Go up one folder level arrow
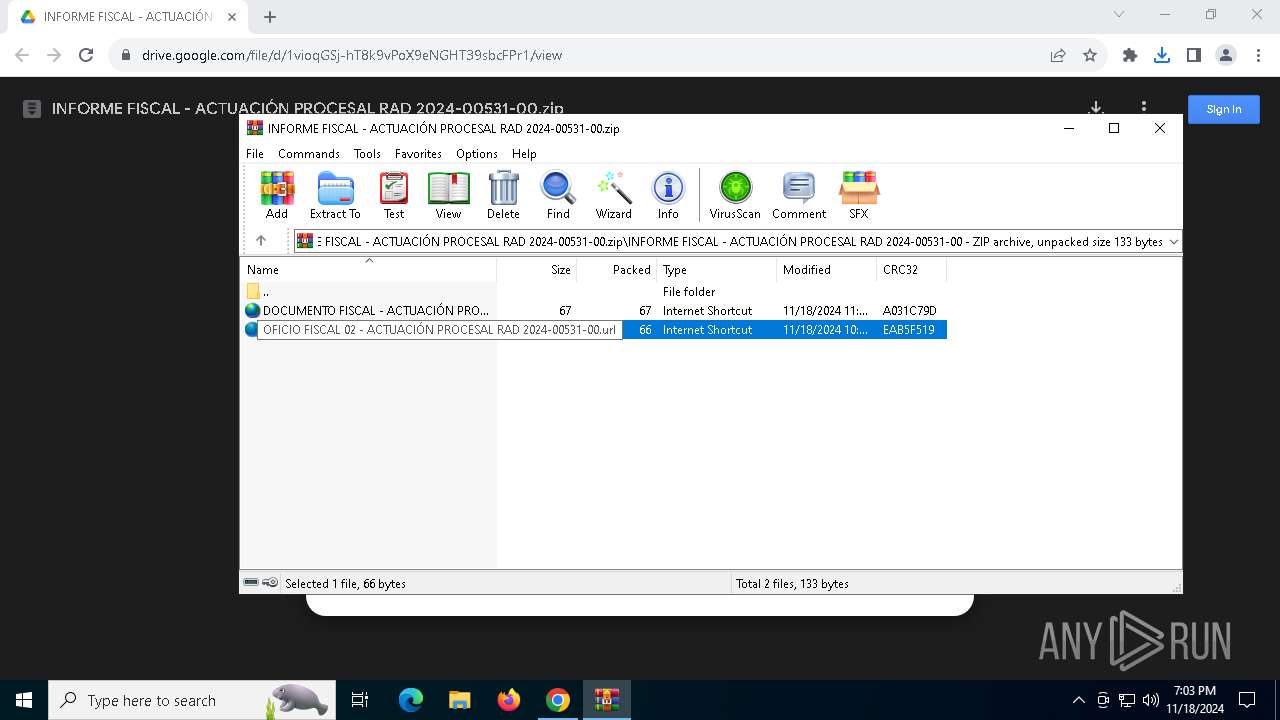Viewport: 1280px width, 720px height. [x=261, y=241]
